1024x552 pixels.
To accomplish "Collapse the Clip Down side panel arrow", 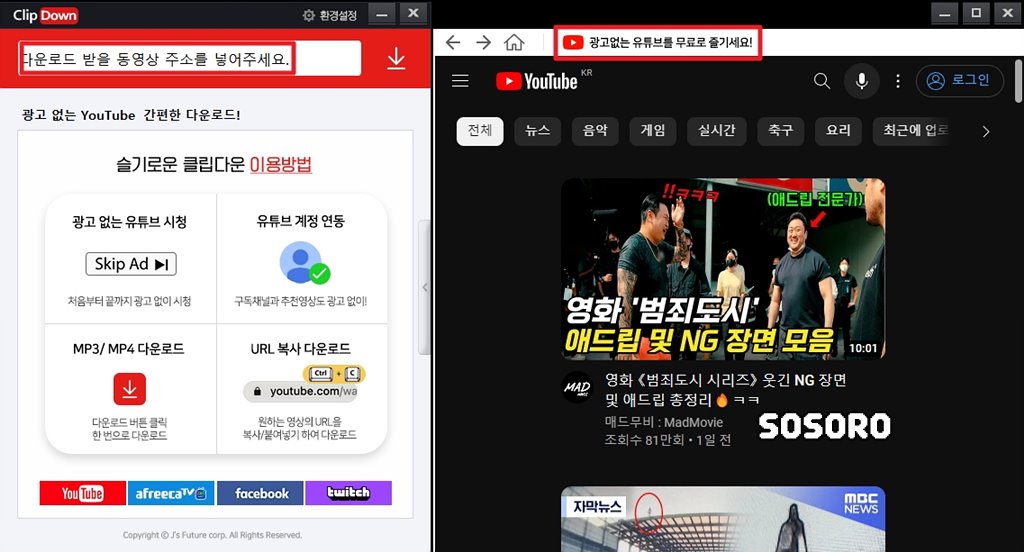I will (x=425, y=287).
